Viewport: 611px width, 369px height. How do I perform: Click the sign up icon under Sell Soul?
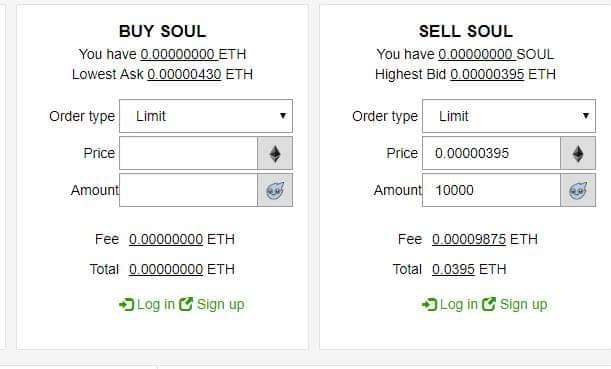(x=489, y=304)
